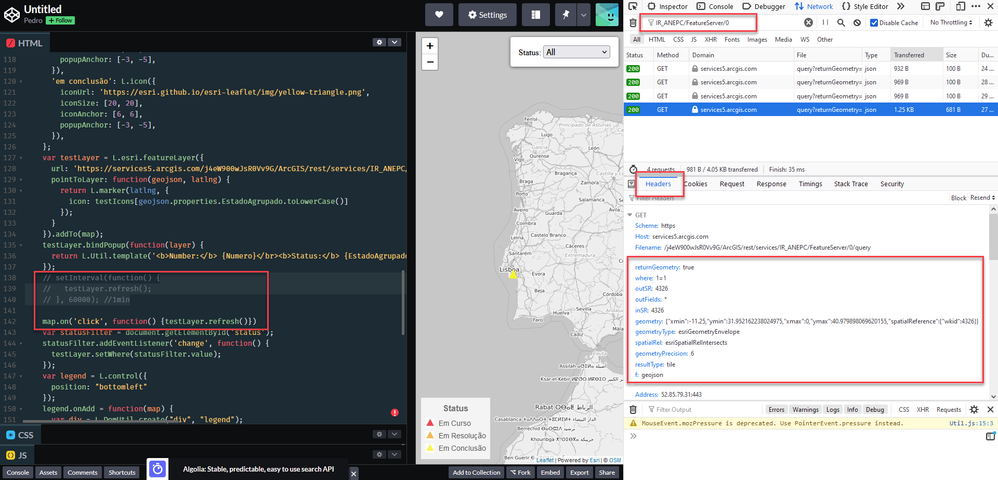Pin this pen
Viewport: 998px width, 480px height.
[x=565, y=15]
